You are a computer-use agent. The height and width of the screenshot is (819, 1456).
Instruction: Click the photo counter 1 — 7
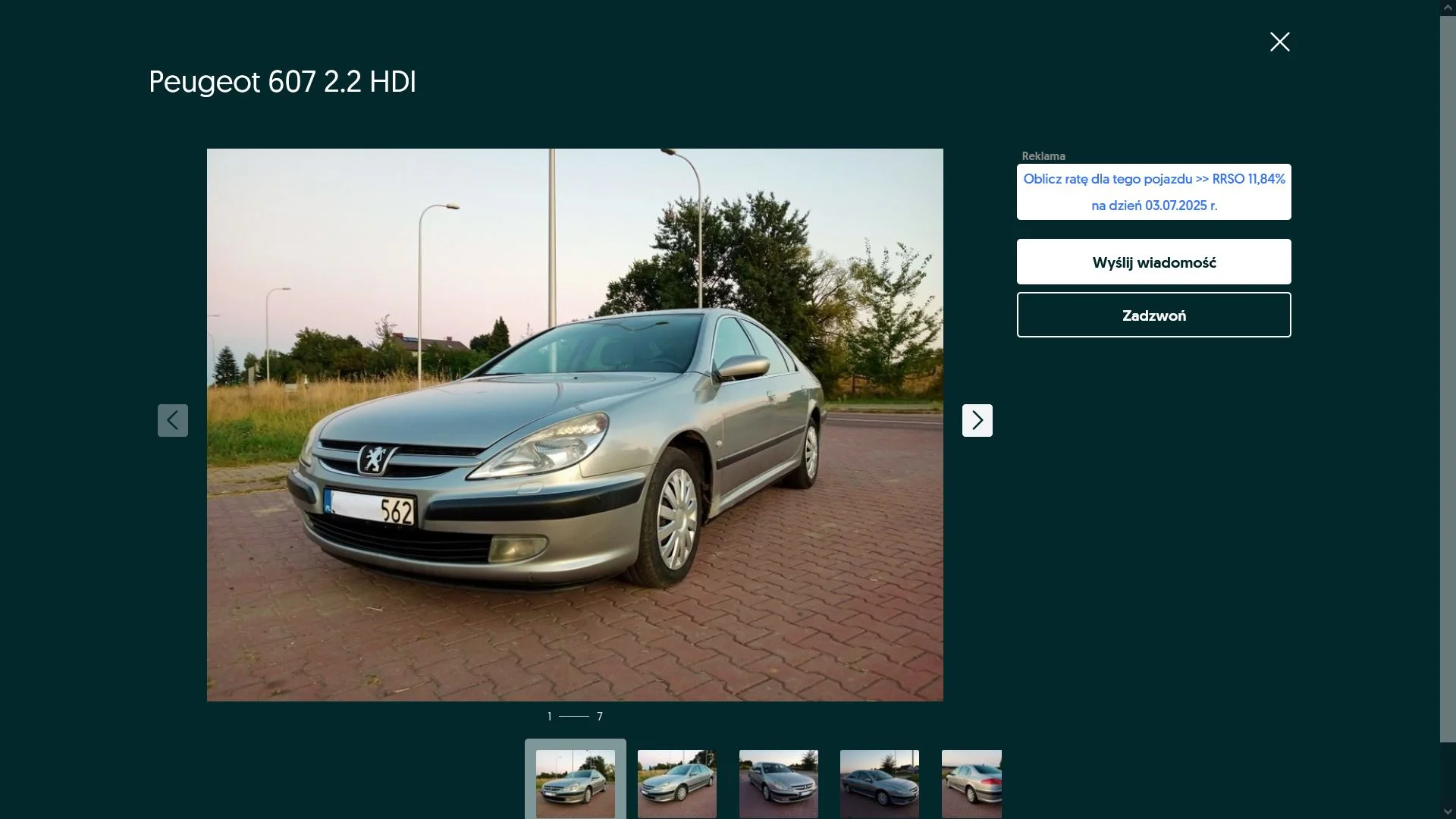[575, 716]
